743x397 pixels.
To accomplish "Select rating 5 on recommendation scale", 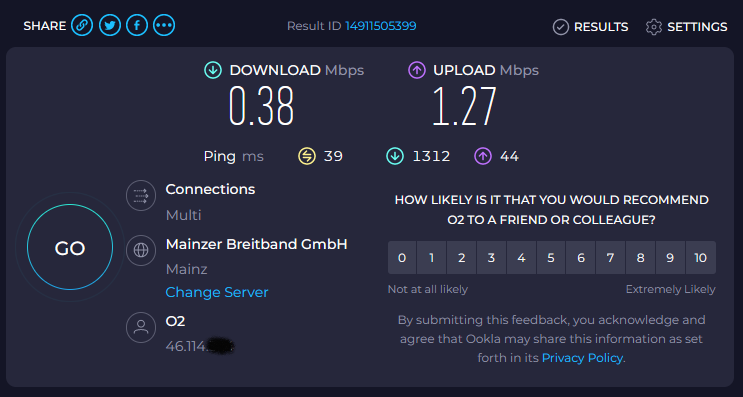I will click(551, 258).
